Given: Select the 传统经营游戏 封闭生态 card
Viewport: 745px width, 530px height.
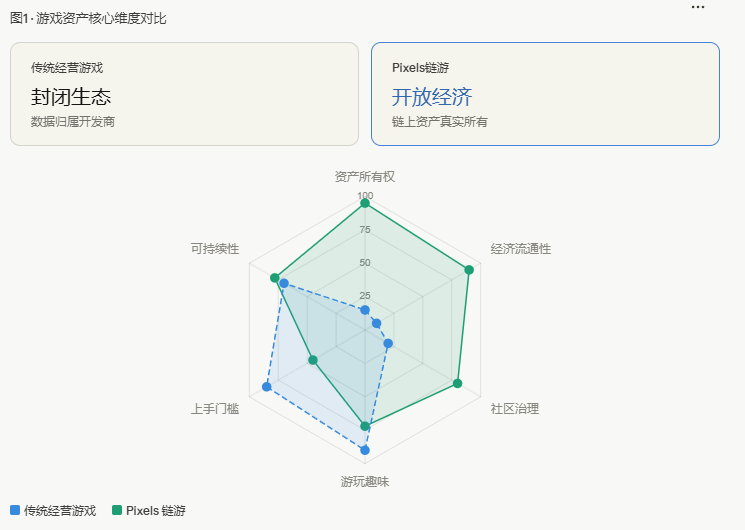Looking at the screenshot, I should coord(184,94).
